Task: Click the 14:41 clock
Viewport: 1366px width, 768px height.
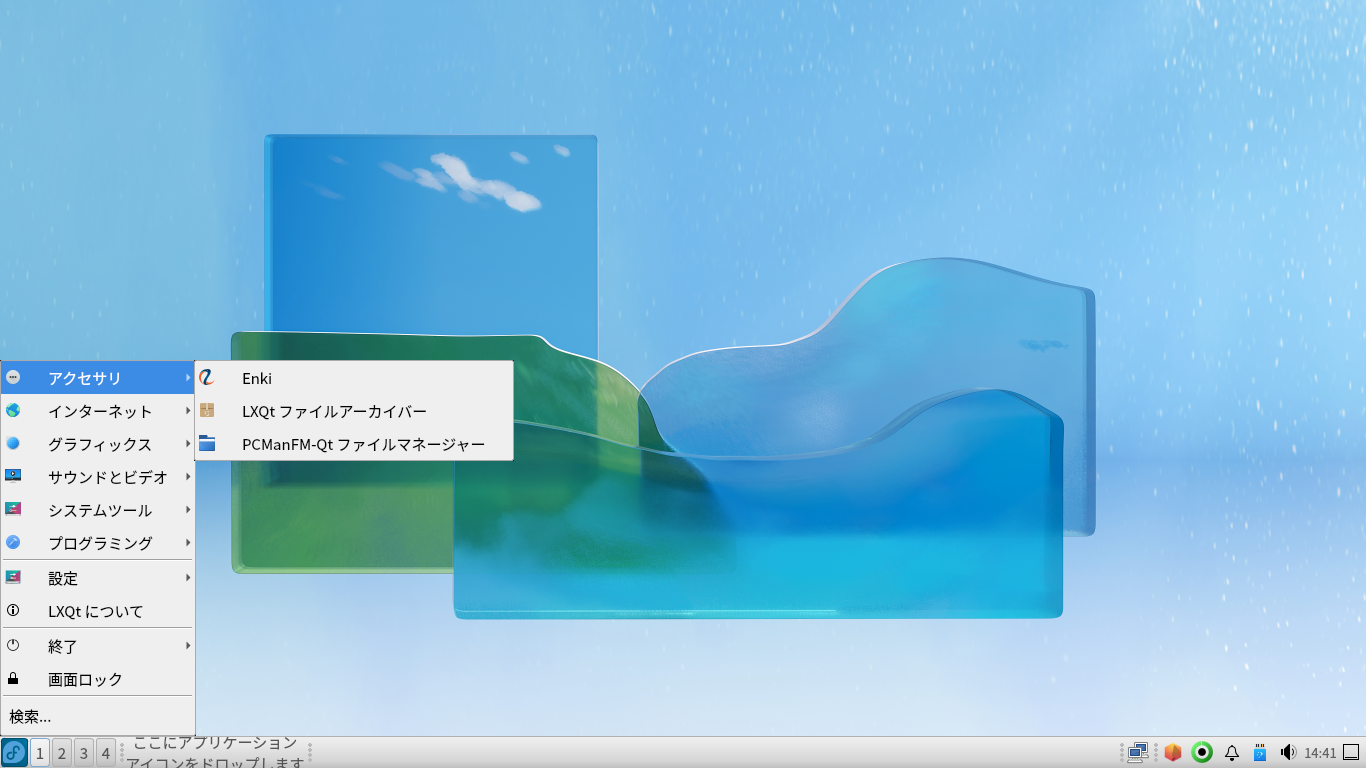Action: [1320, 753]
